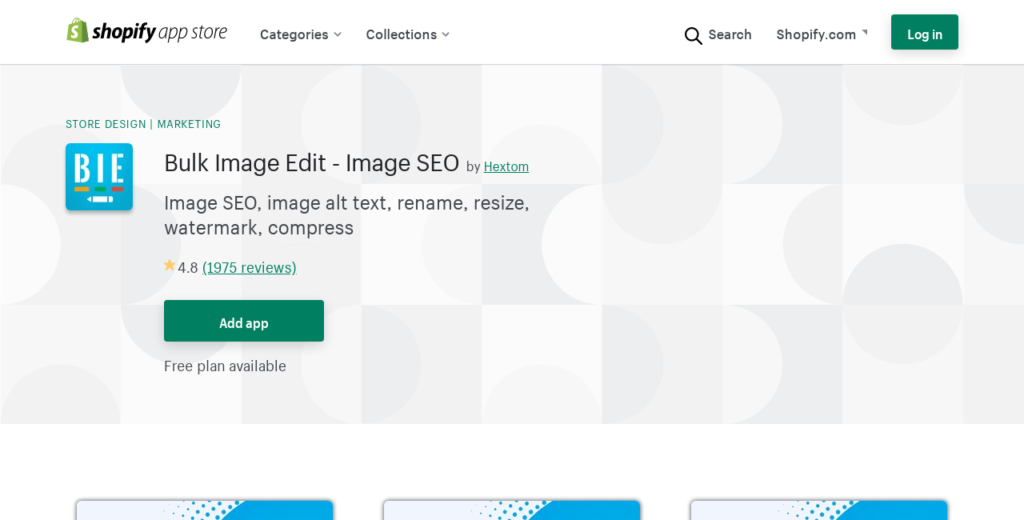Open the Collections dropdown menu
Viewport: 1024px width, 520px height.
click(x=408, y=35)
